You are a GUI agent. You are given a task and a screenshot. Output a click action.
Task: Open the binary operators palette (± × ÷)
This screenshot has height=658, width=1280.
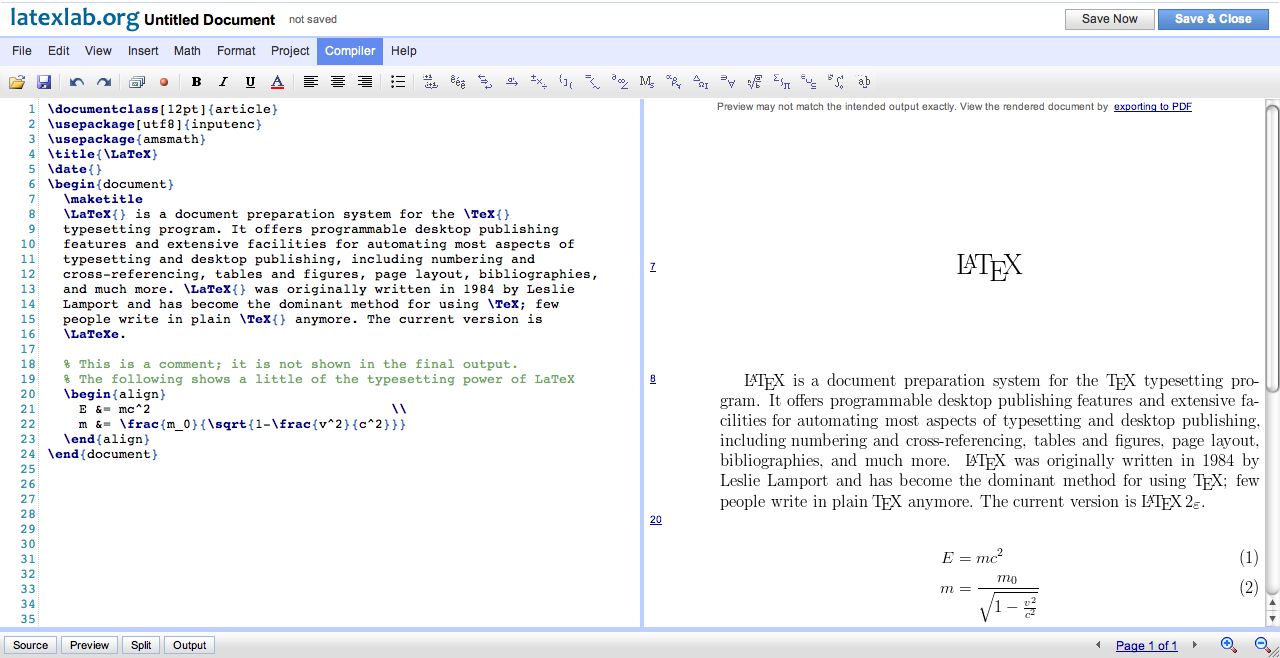tap(539, 82)
